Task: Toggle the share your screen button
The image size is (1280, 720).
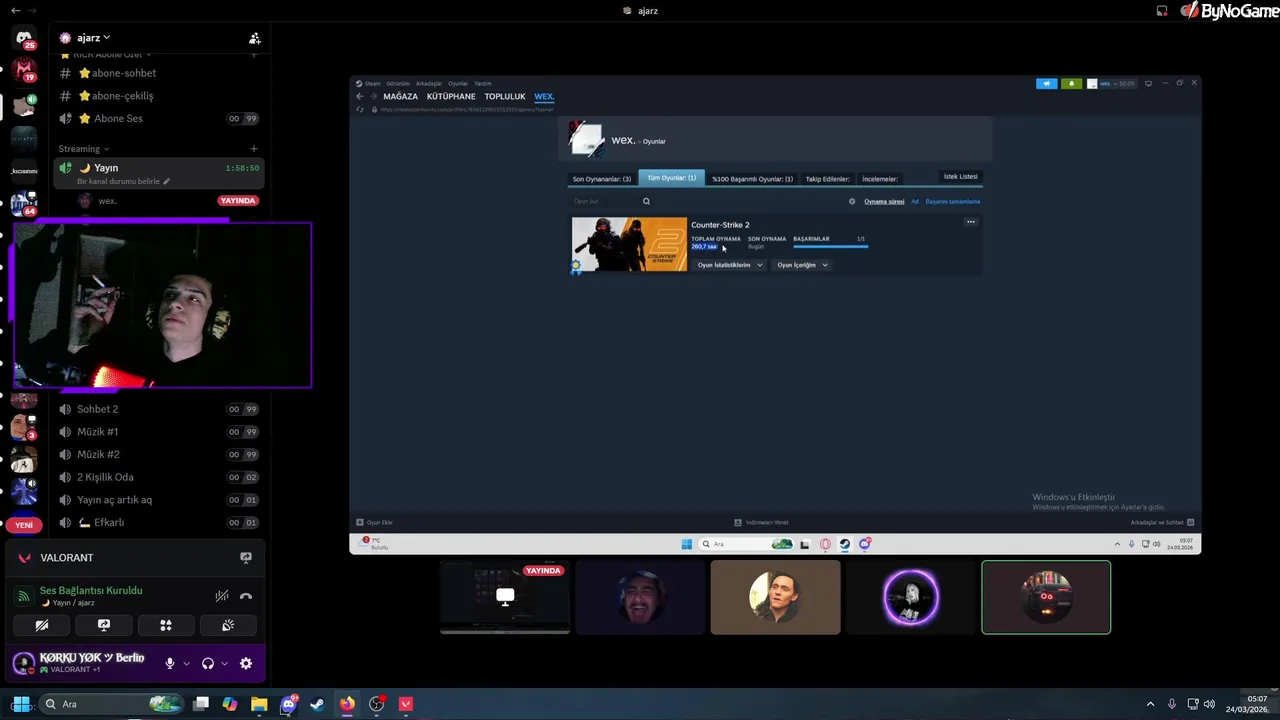Action: point(104,625)
